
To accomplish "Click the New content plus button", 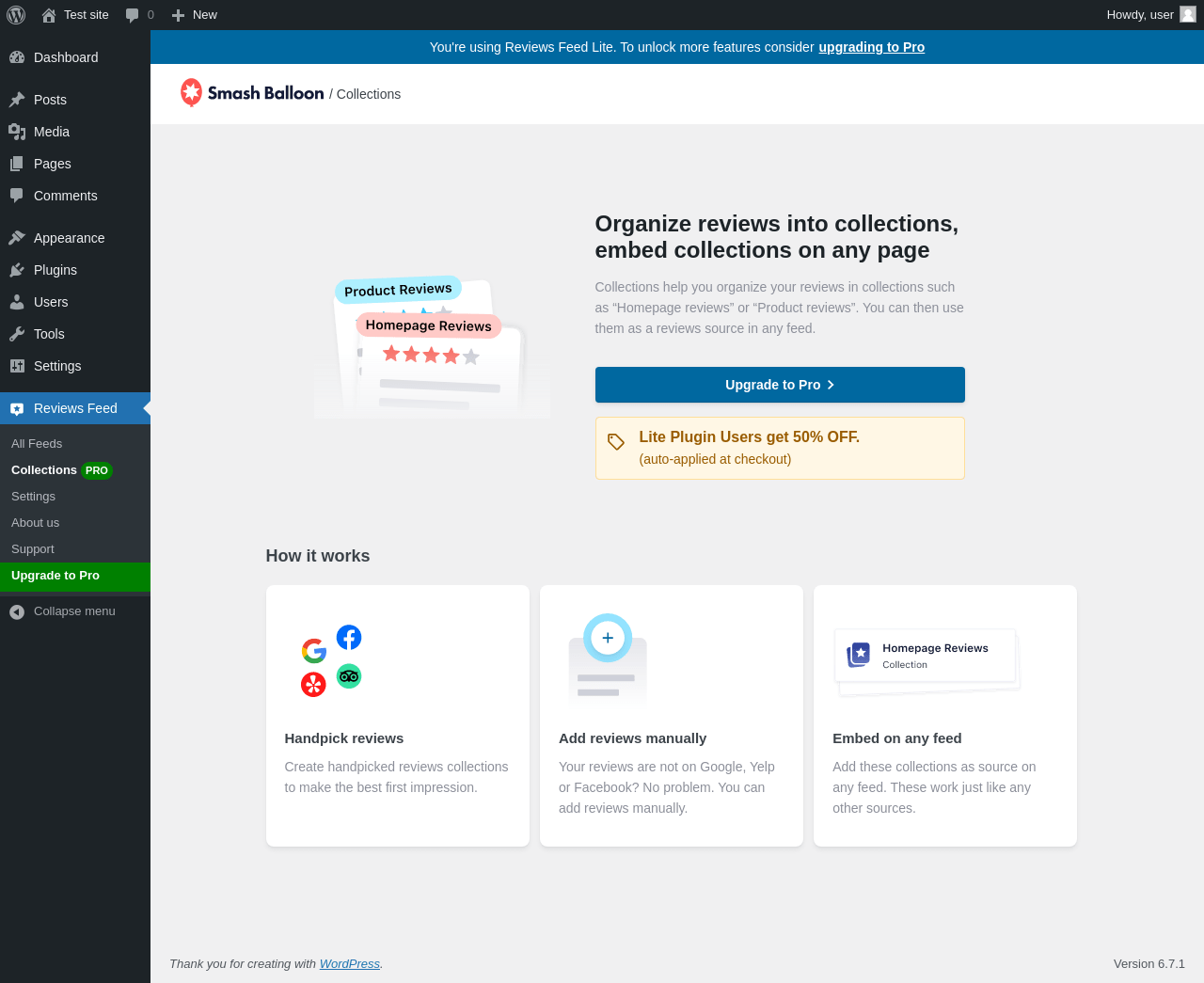I will tap(194, 15).
